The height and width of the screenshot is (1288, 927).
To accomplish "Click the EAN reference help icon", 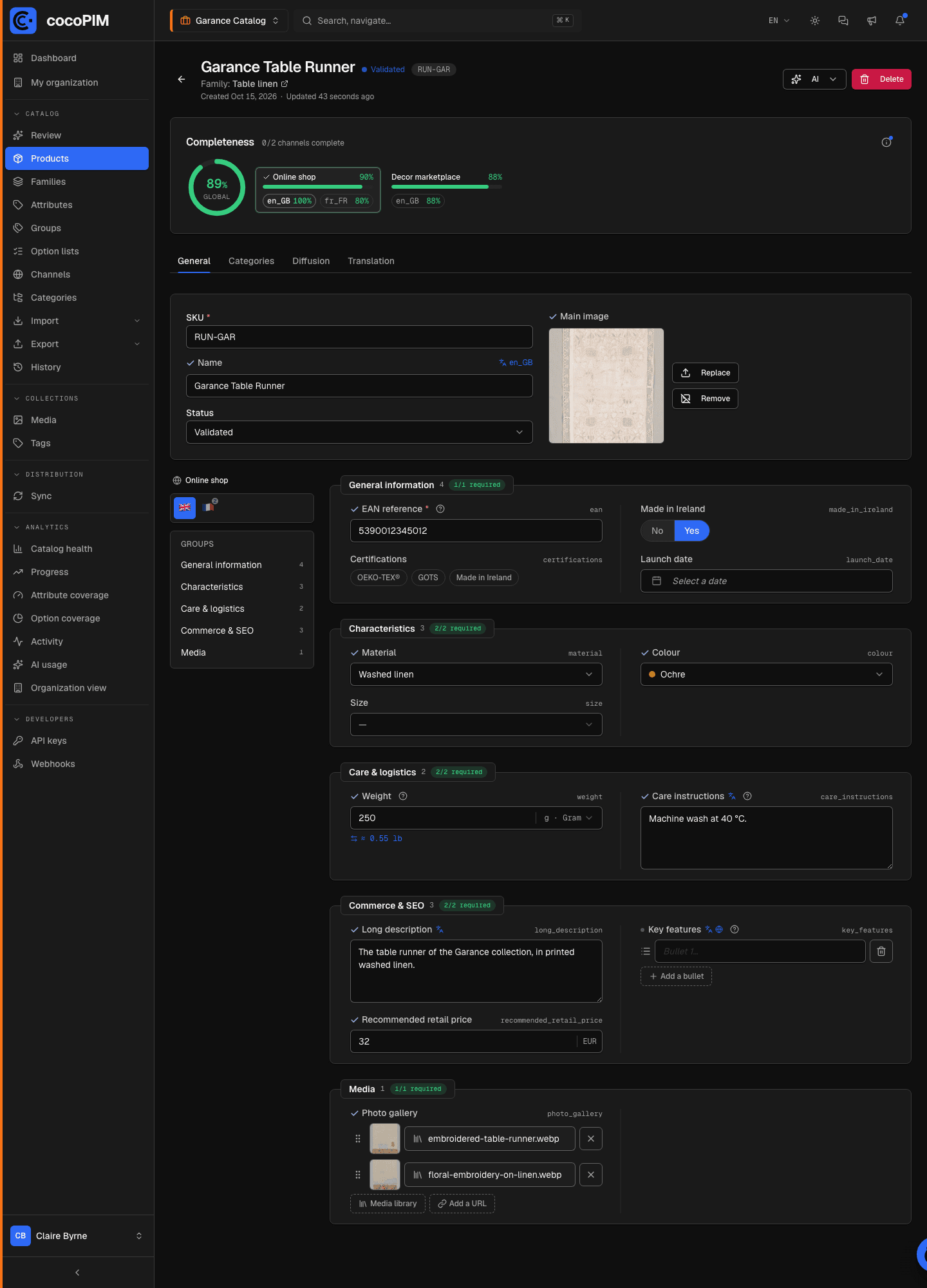I will point(440,509).
